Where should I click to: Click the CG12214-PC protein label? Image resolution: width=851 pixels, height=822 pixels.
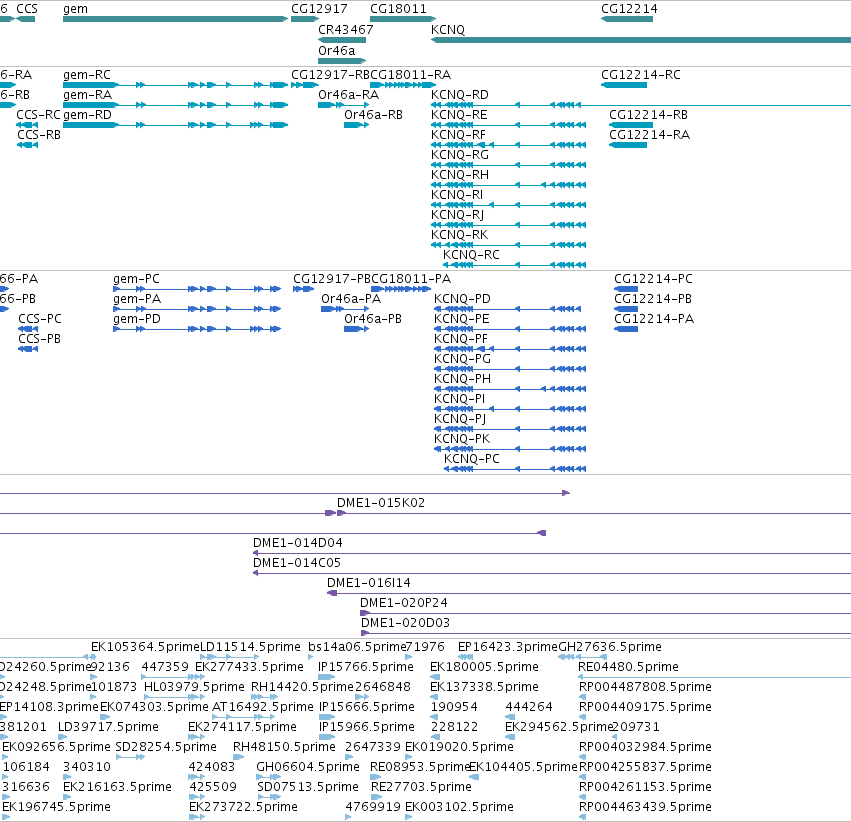click(653, 278)
